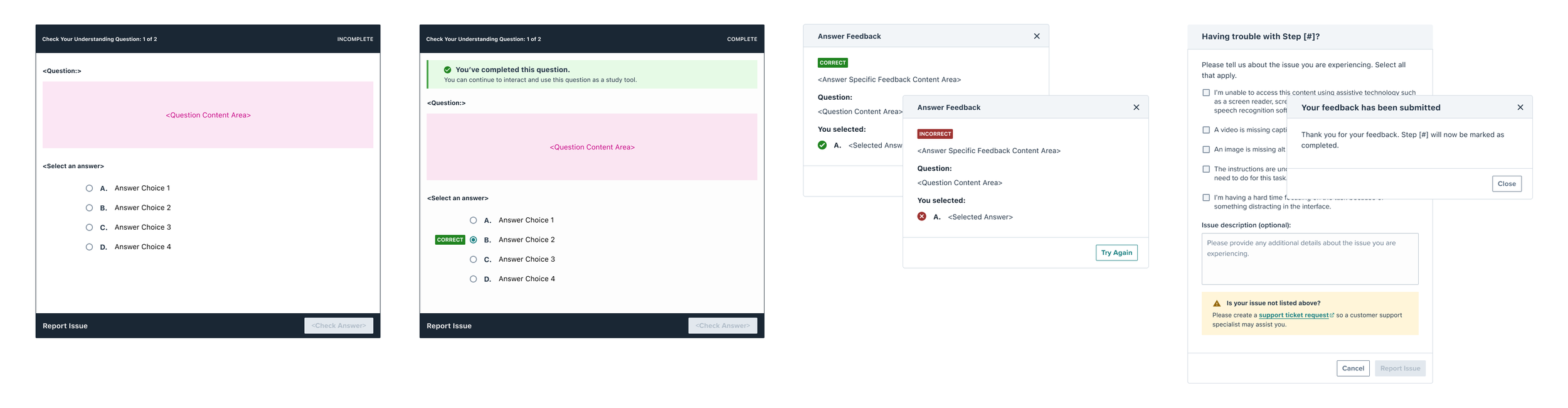The width and height of the screenshot is (1568, 408).
Task: Select Answer Choice 3 in the incomplete question
Action: [x=89, y=227]
